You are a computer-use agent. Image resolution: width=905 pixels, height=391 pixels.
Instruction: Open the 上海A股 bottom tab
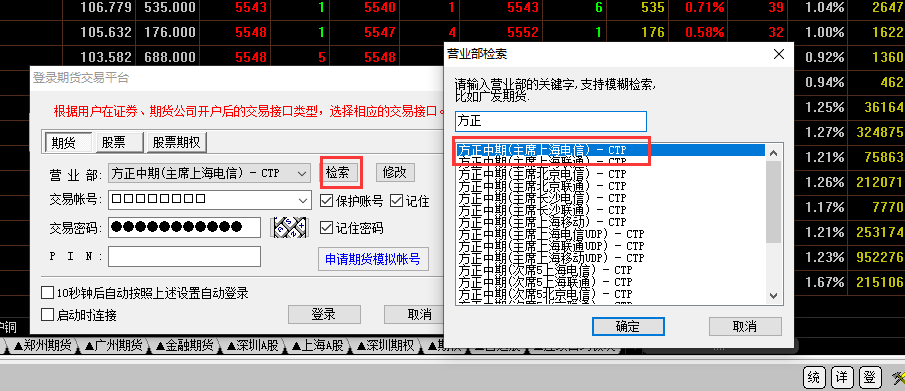[318, 345]
